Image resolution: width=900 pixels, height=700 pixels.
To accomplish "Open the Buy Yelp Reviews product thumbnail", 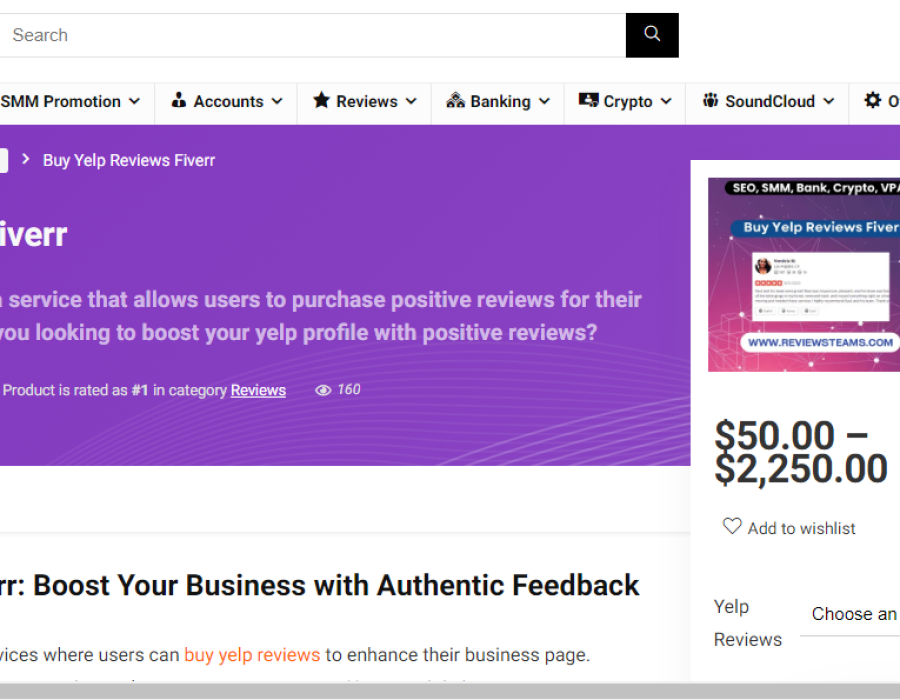I will click(x=804, y=275).
